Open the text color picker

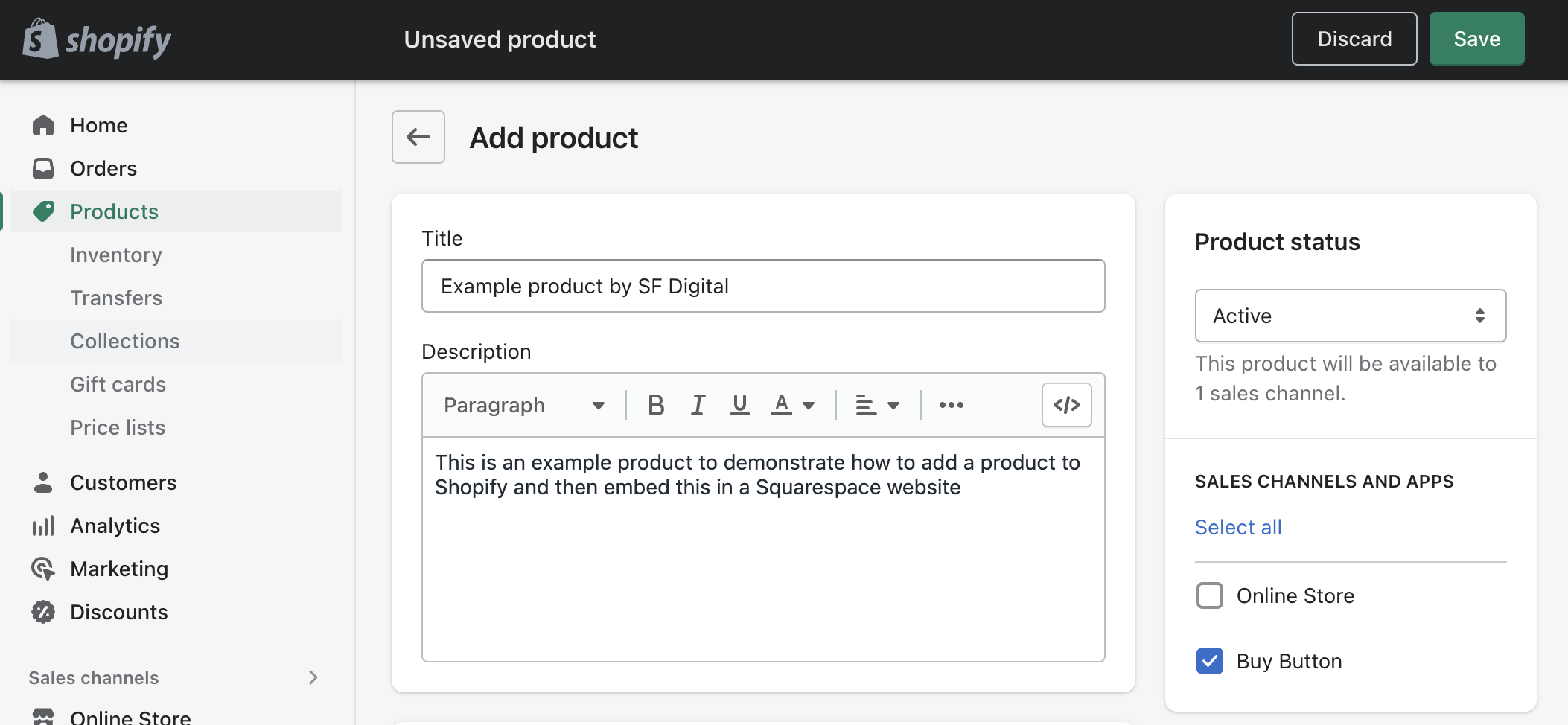[x=793, y=405]
